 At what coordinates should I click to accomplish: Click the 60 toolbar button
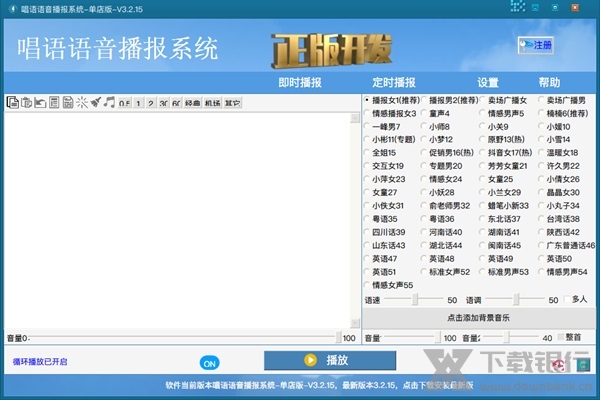coord(176,103)
